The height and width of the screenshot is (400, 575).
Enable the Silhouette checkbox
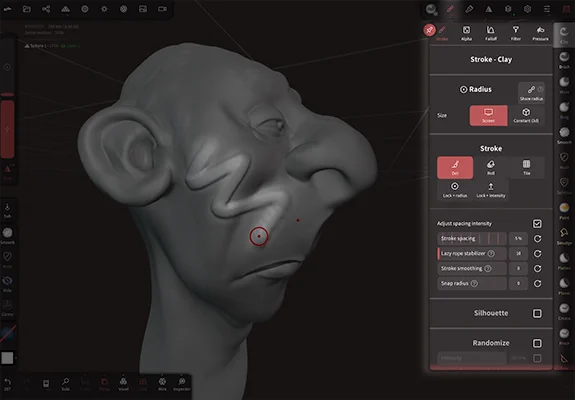(x=537, y=313)
